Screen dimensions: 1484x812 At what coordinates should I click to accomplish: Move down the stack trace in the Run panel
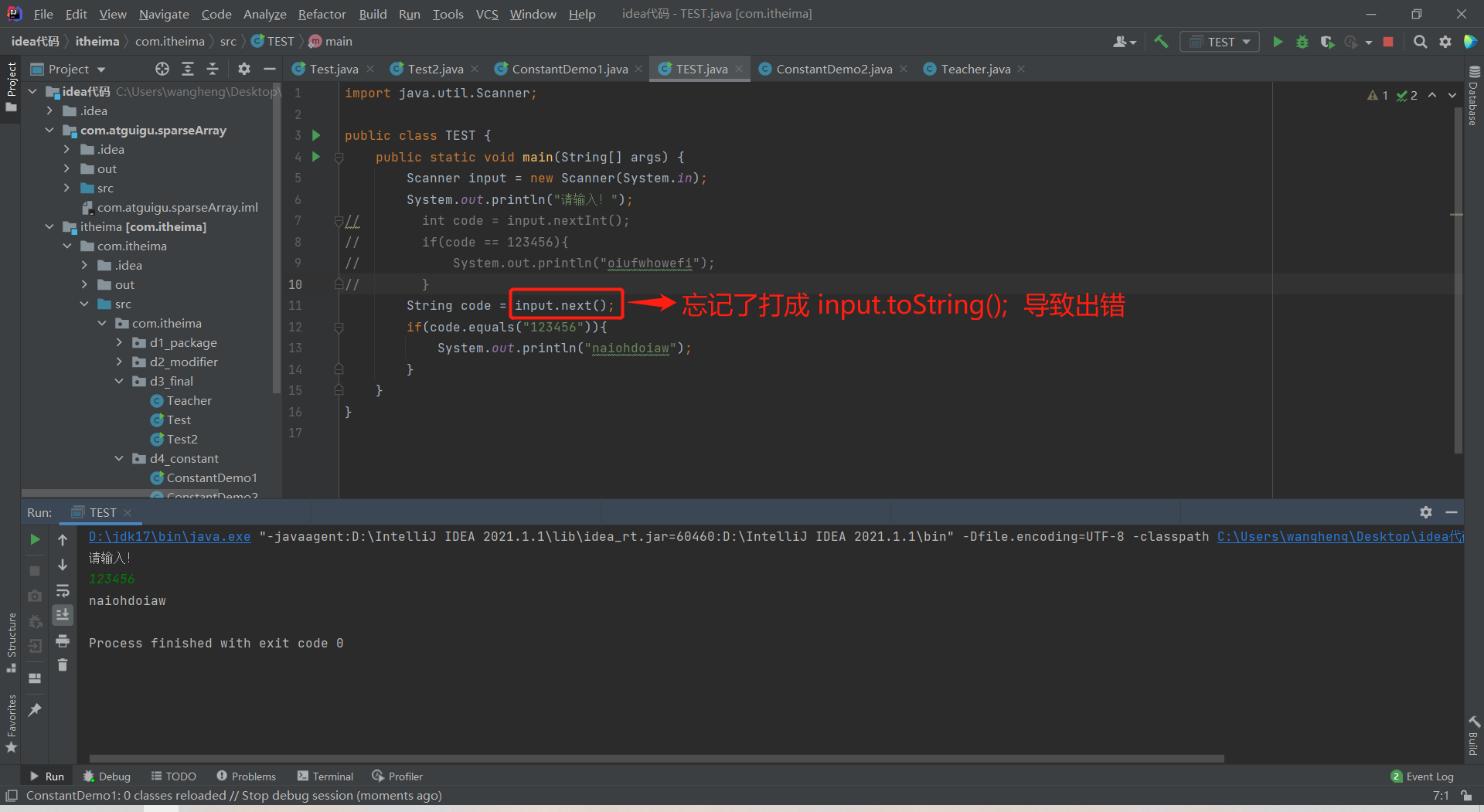tap(63, 565)
